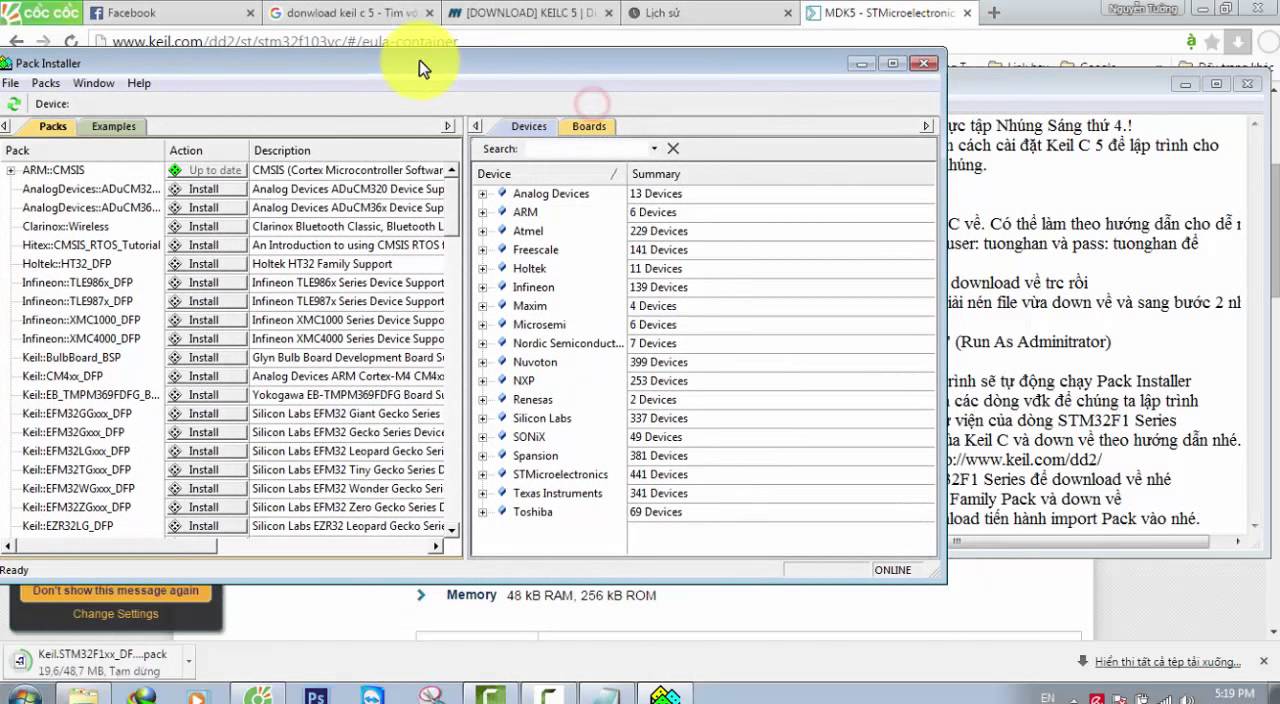The image size is (1280, 704).
Task: Install the Holtek::HT32_DFP pack
Action: [206, 264]
